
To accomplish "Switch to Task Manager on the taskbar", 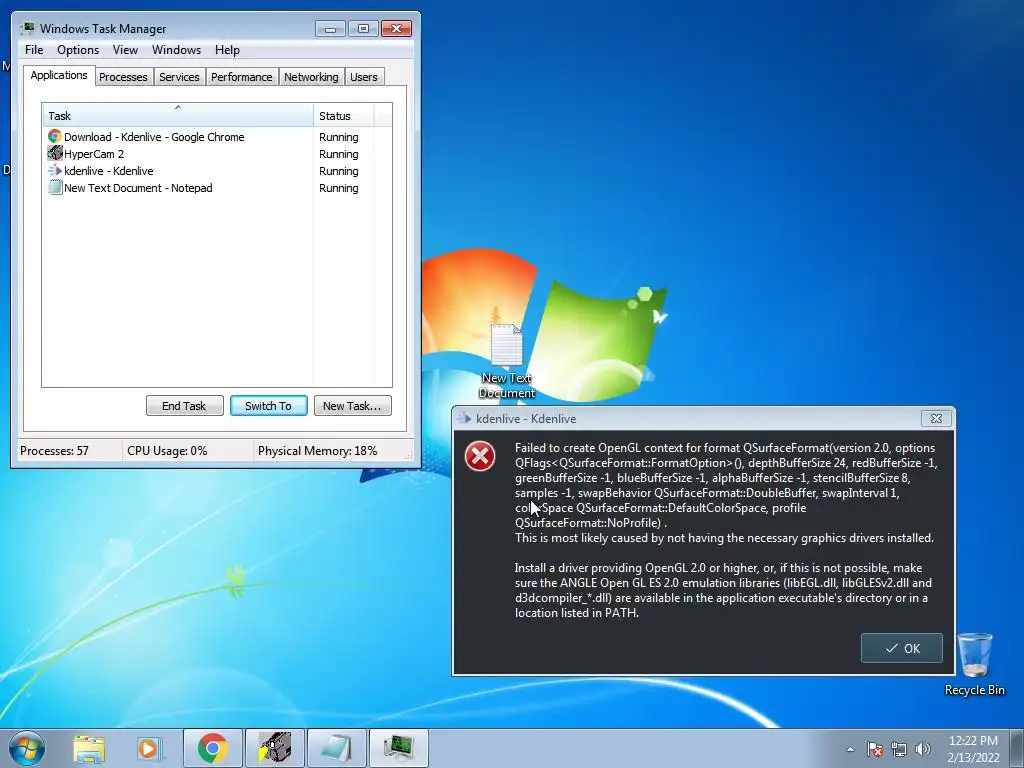I will click(399, 748).
